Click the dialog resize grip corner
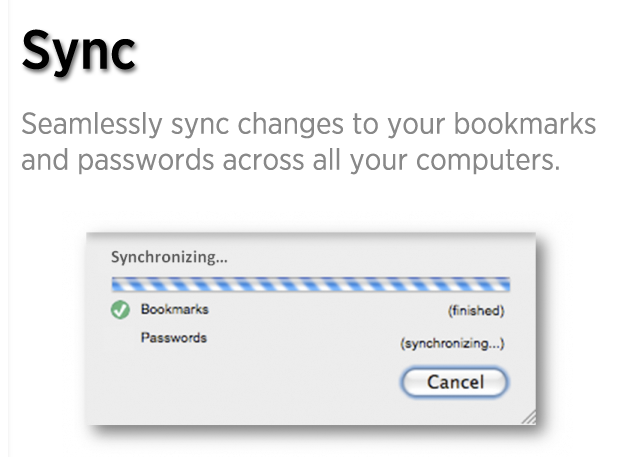The height and width of the screenshot is (457, 618). [x=529, y=417]
